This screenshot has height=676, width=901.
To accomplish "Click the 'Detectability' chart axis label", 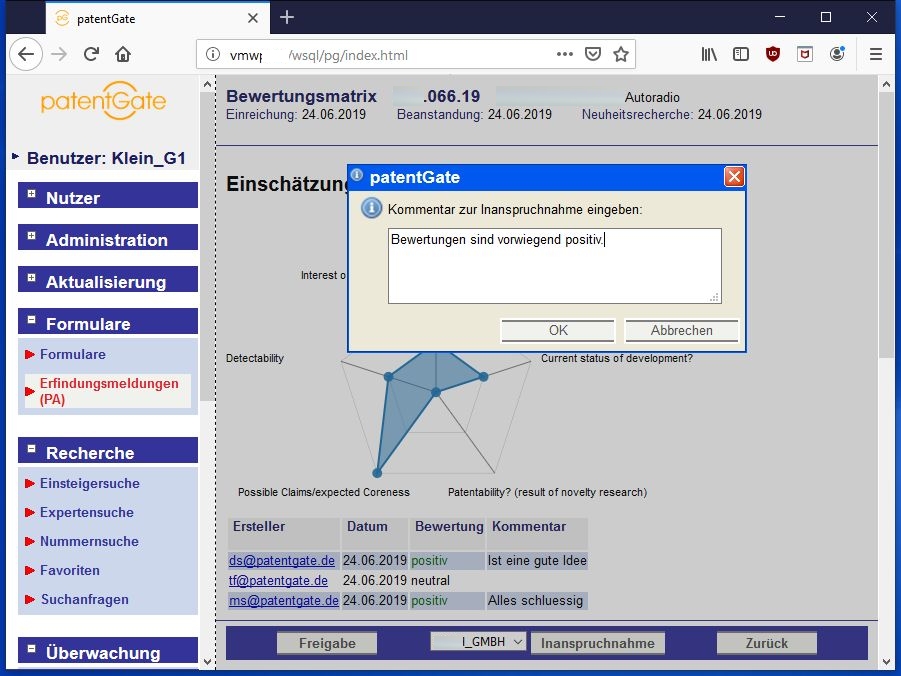I will click(255, 358).
